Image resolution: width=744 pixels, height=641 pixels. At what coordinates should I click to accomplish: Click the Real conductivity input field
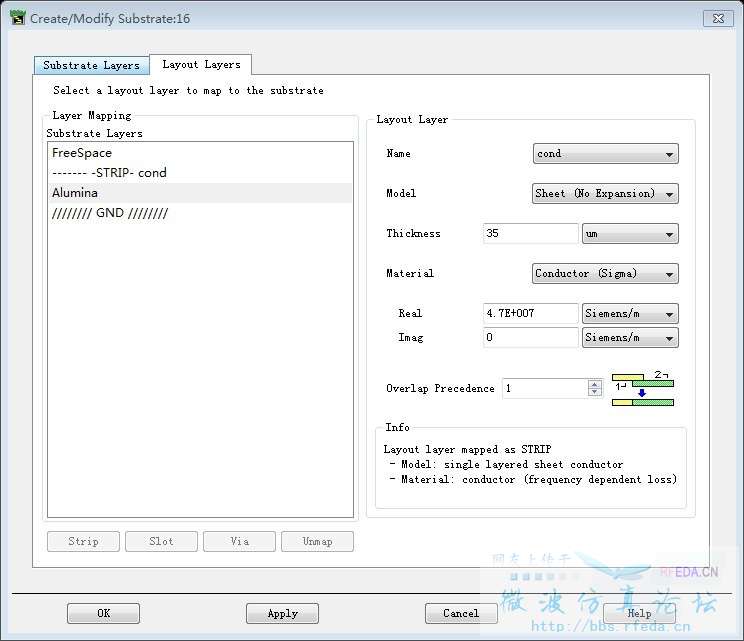(530, 314)
